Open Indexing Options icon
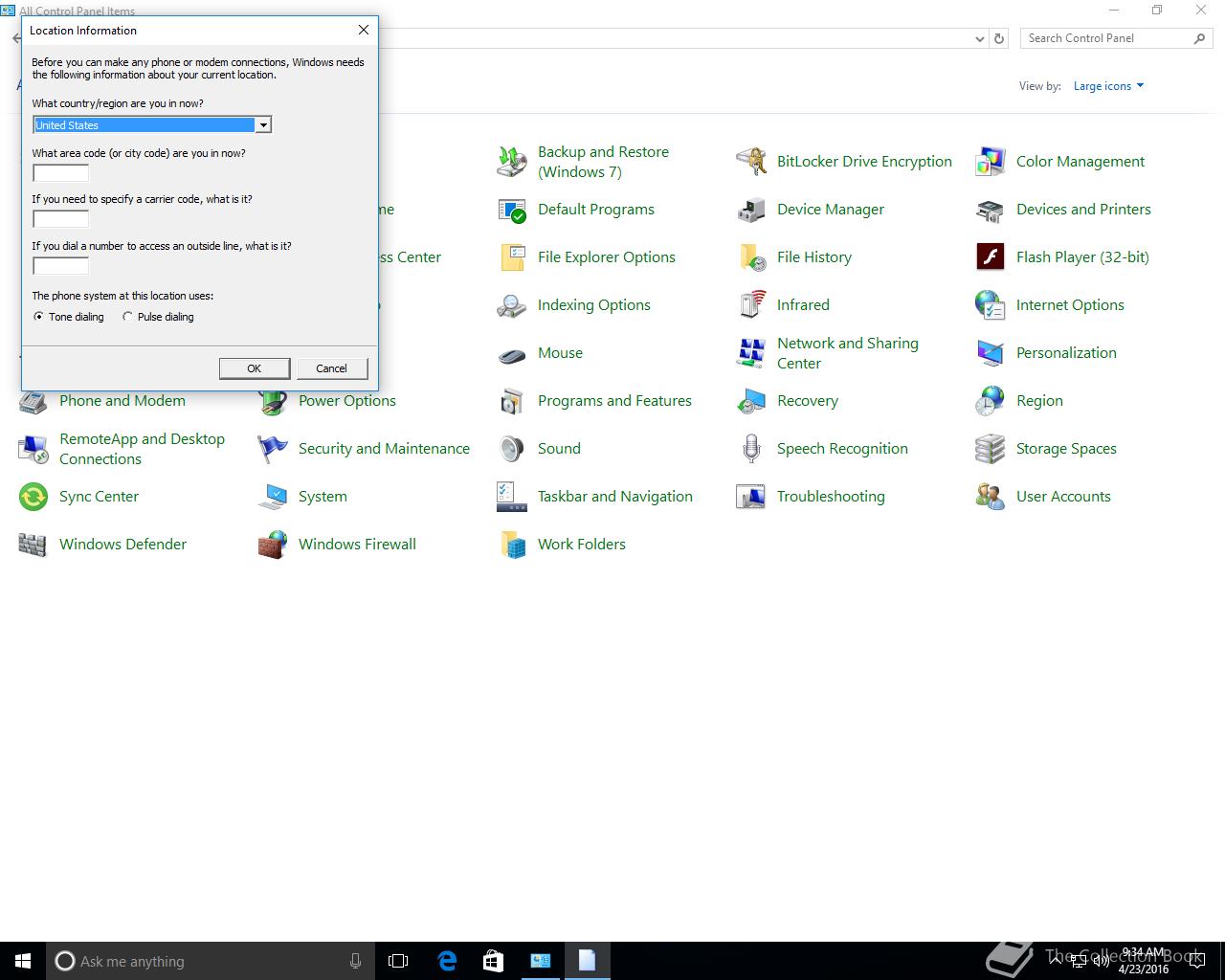Viewport: 1225px width, 980px height. (x=512, y=305)
